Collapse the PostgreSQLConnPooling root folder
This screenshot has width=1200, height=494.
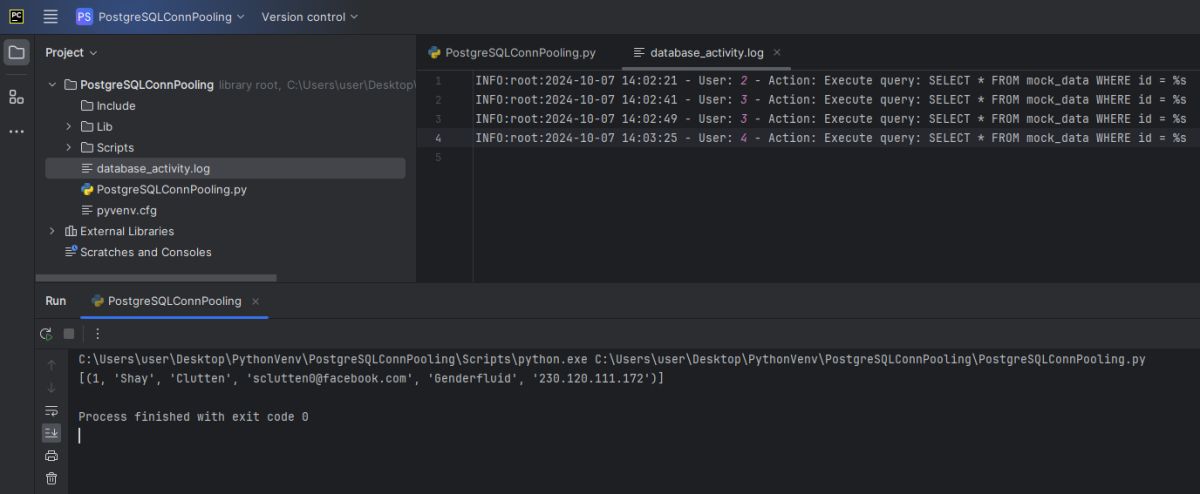[52, 85]
